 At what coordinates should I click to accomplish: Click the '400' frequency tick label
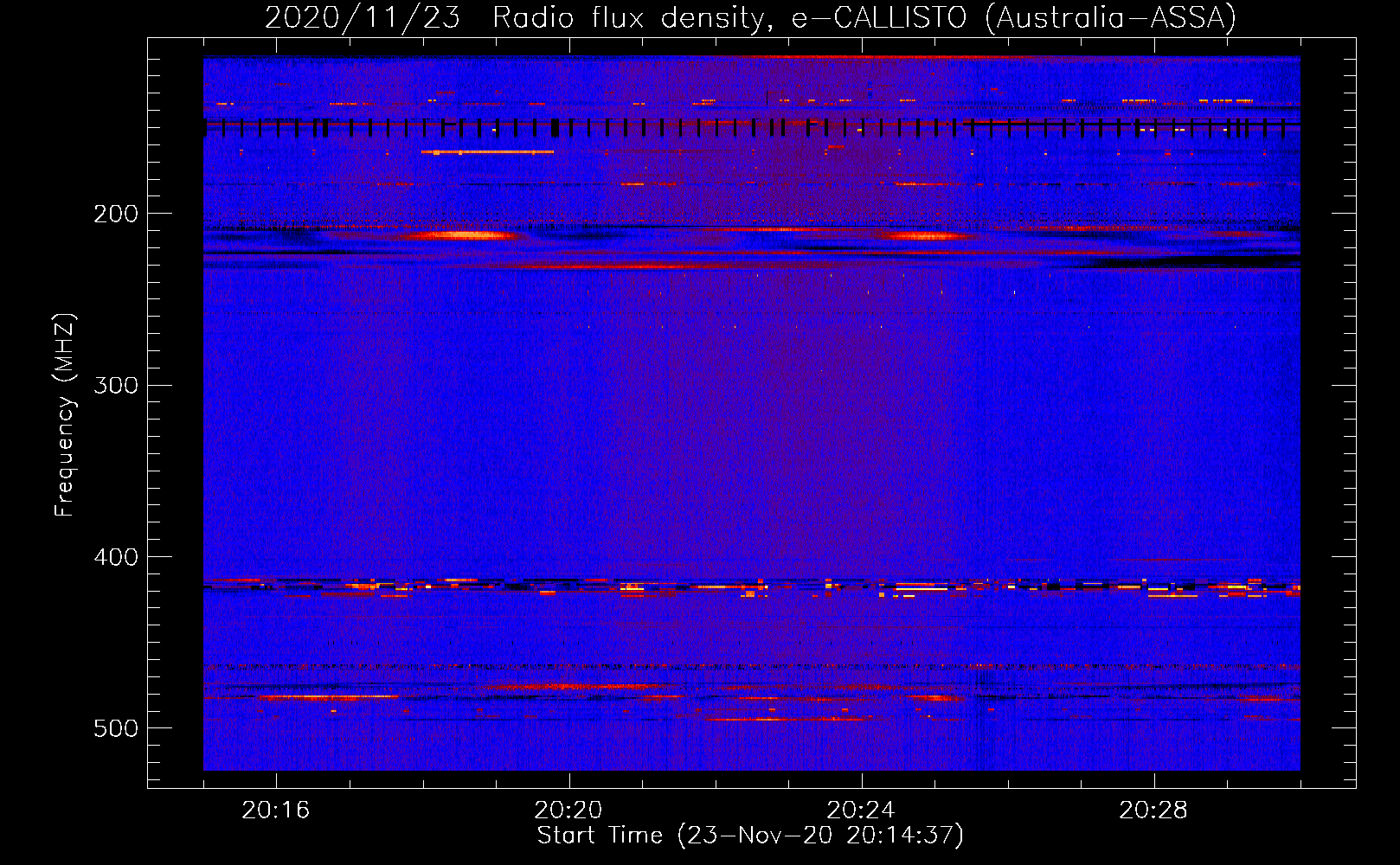coord(116,557)
